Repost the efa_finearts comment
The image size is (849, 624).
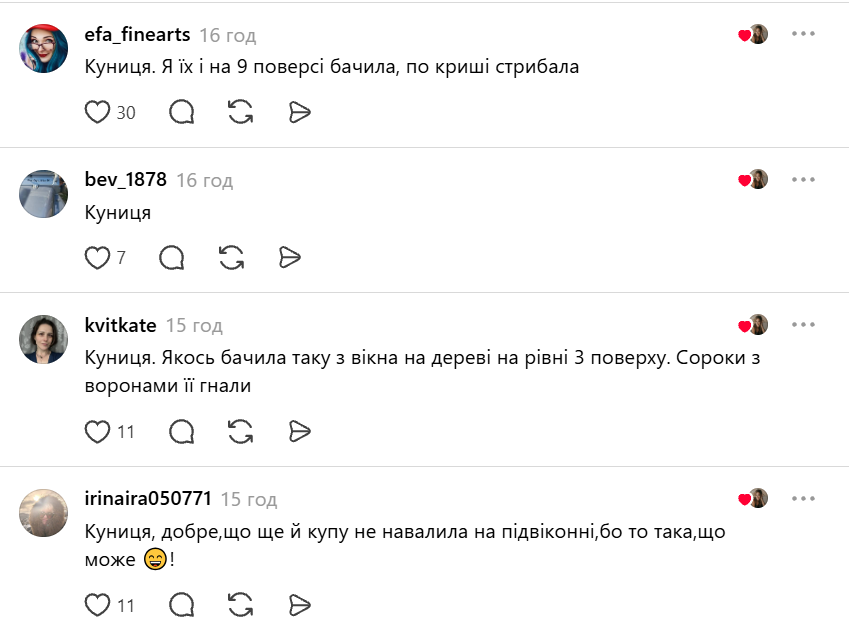coord(240,112)
